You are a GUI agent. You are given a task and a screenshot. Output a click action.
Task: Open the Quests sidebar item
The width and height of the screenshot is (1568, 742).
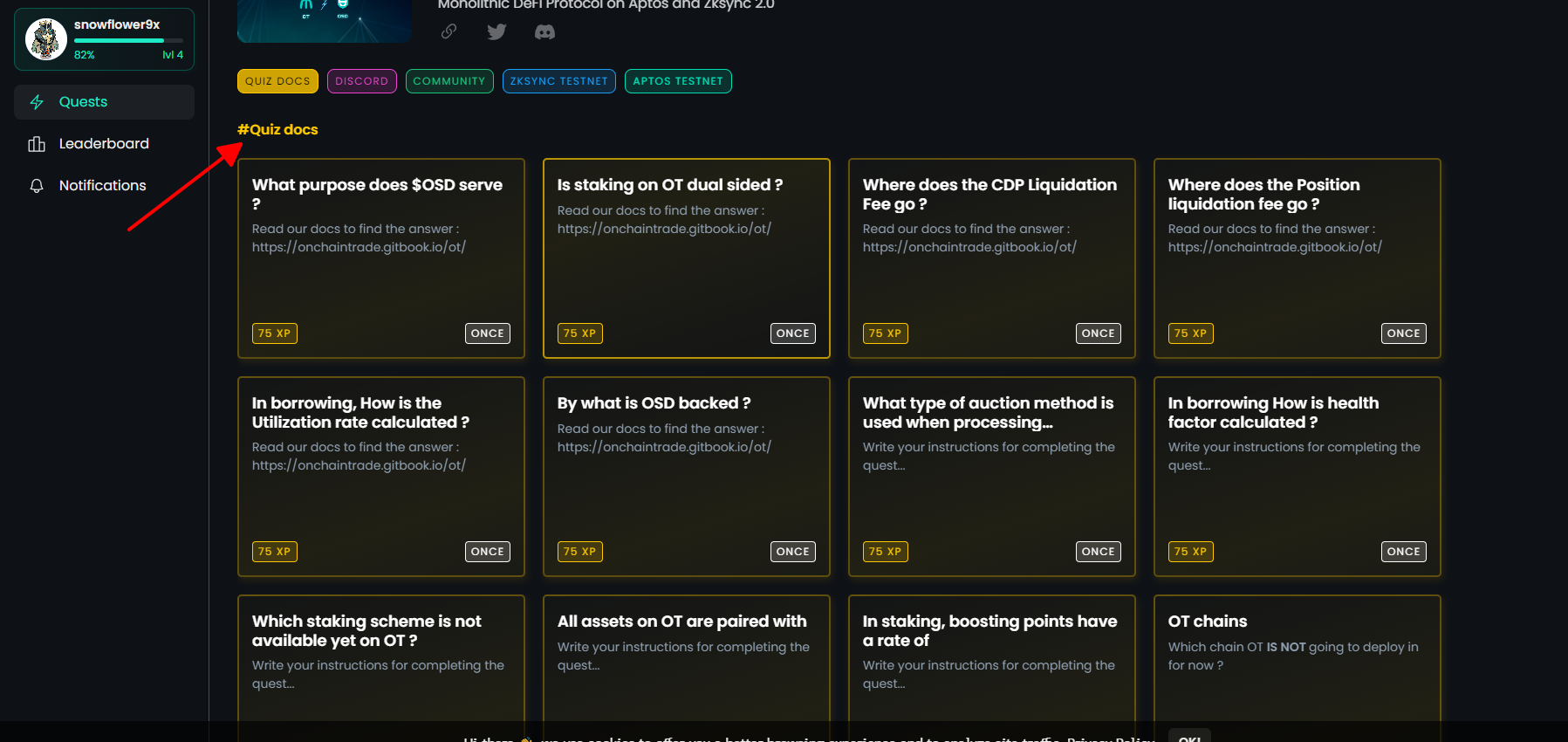[x=104, y=102]
